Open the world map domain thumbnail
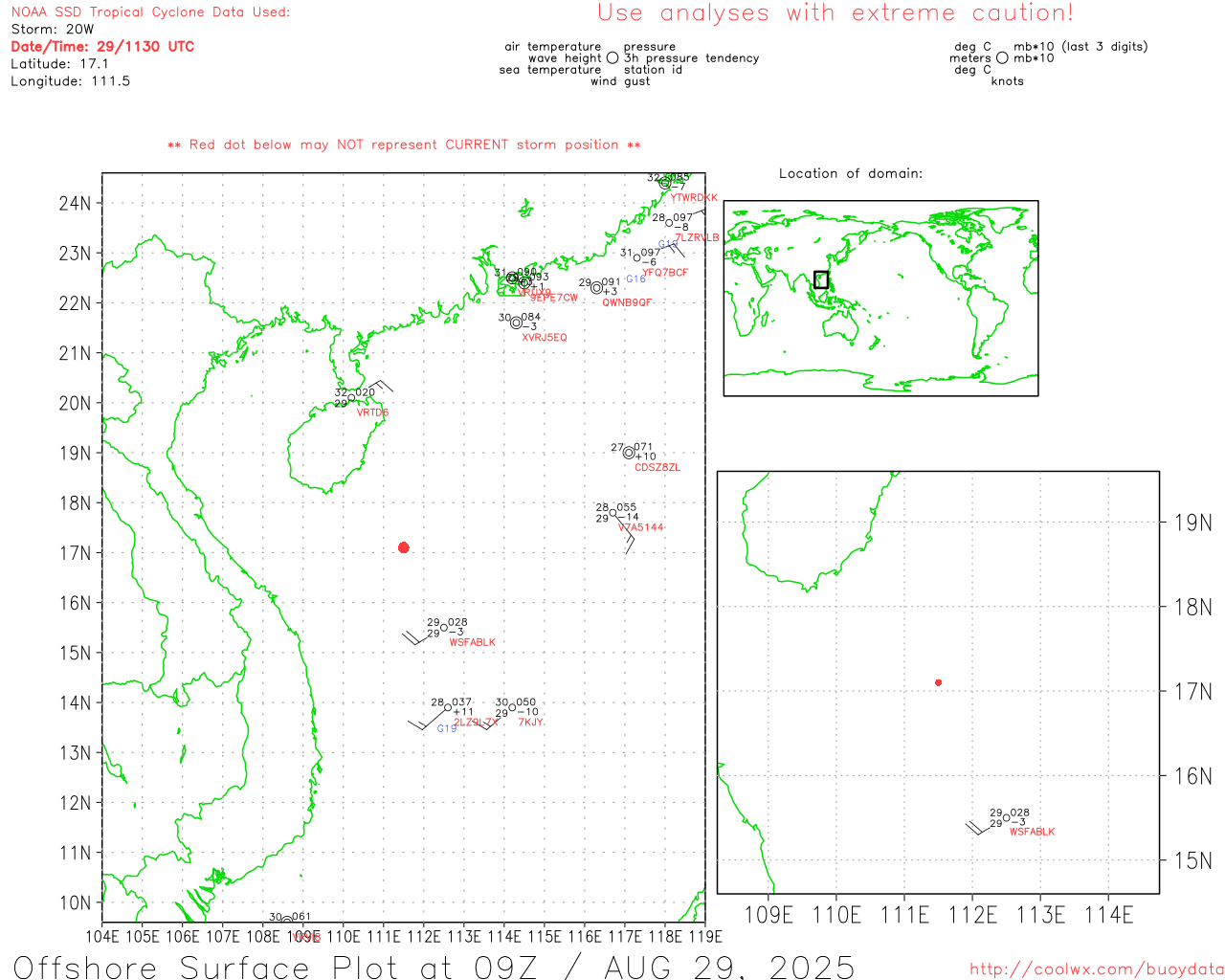Screen dimensions: 1225x980 click(880, 299)
